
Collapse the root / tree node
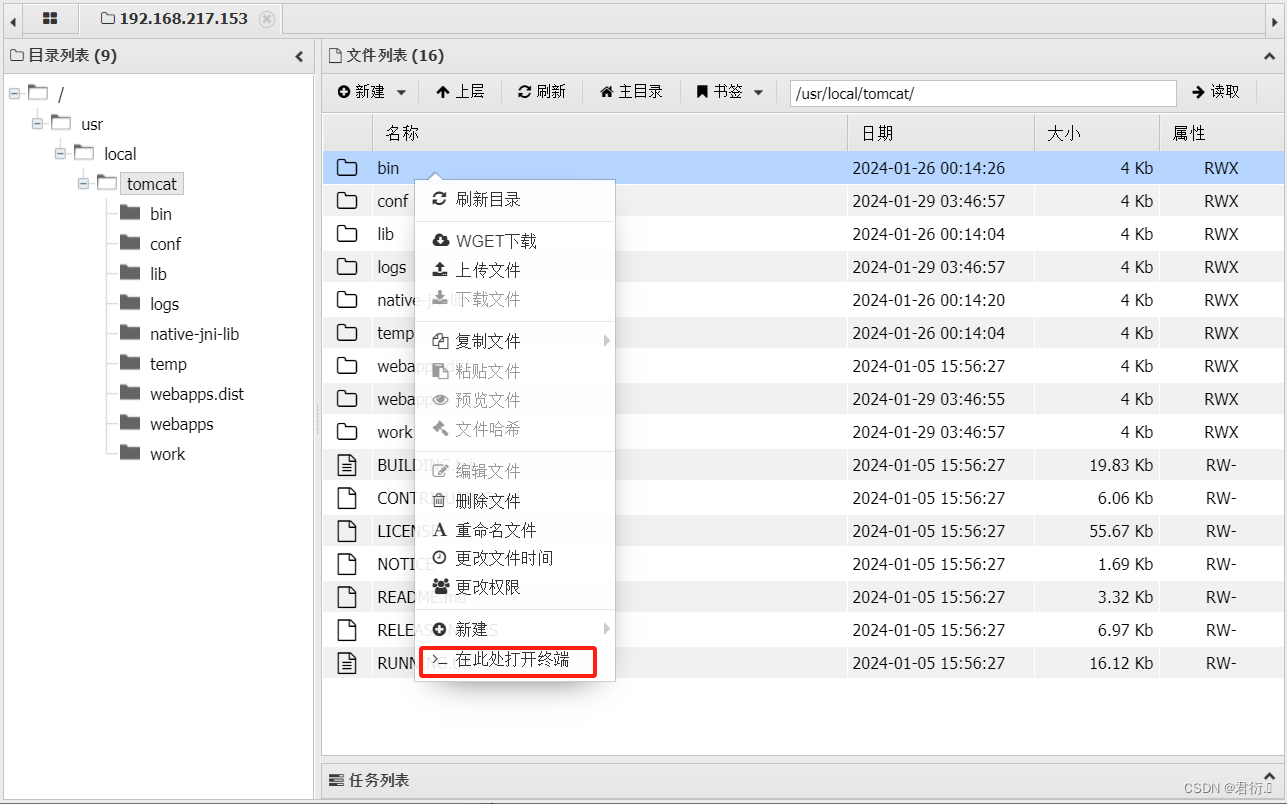point(15,94)
